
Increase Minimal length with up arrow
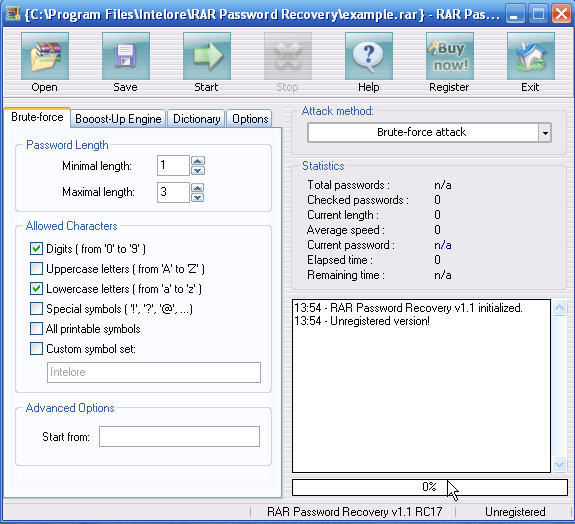click(198, 161)
